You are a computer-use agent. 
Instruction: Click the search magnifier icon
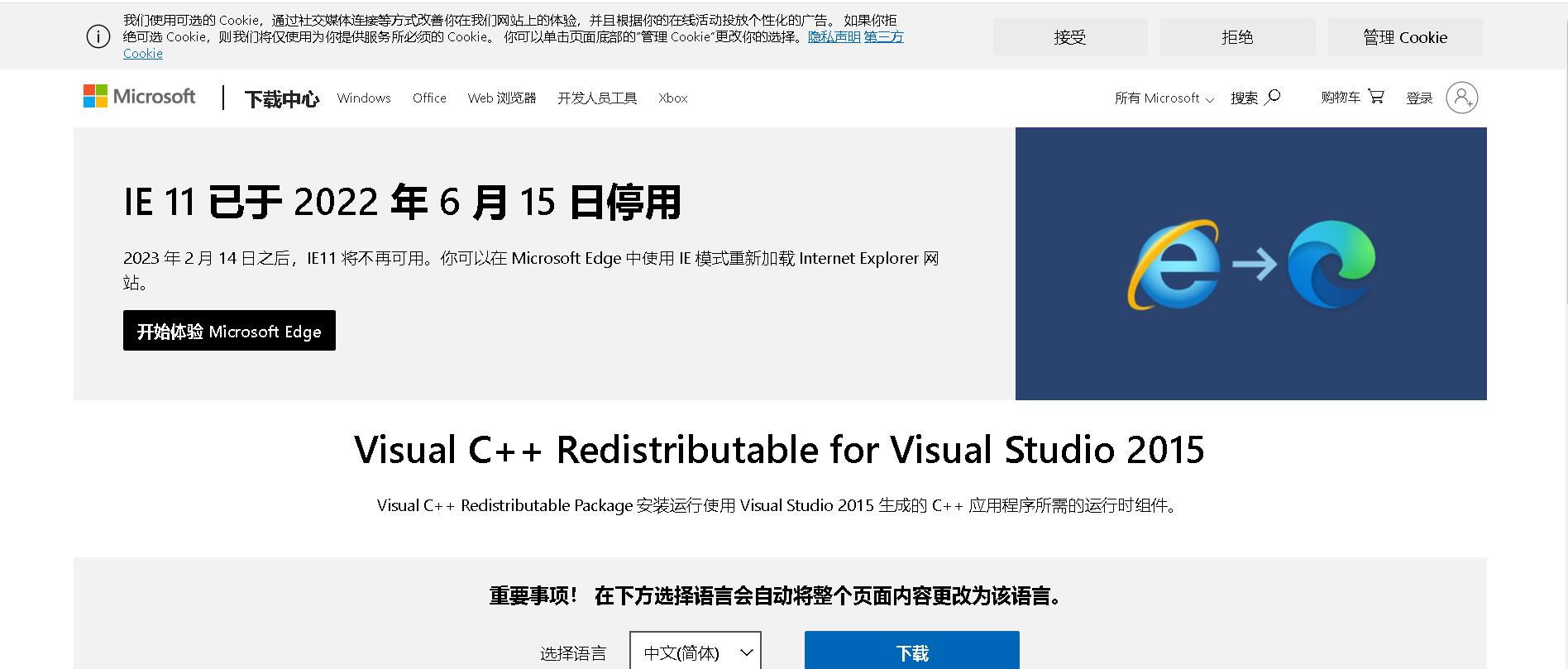[1273, 97]
